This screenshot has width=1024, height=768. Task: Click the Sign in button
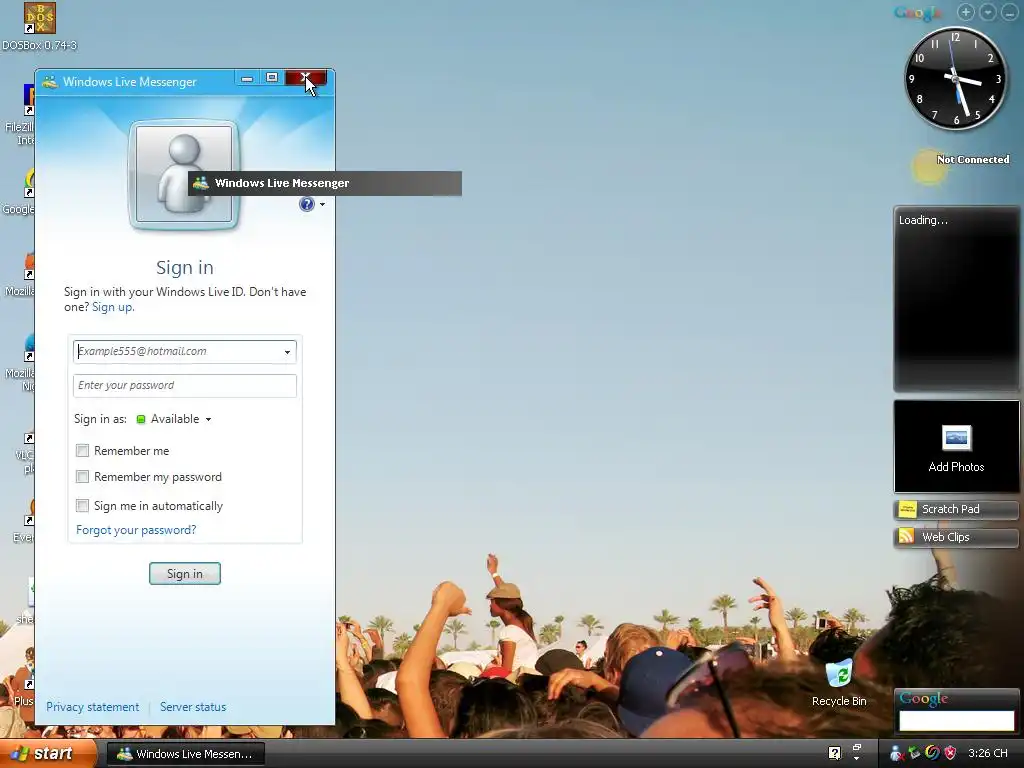click(185, 573)
